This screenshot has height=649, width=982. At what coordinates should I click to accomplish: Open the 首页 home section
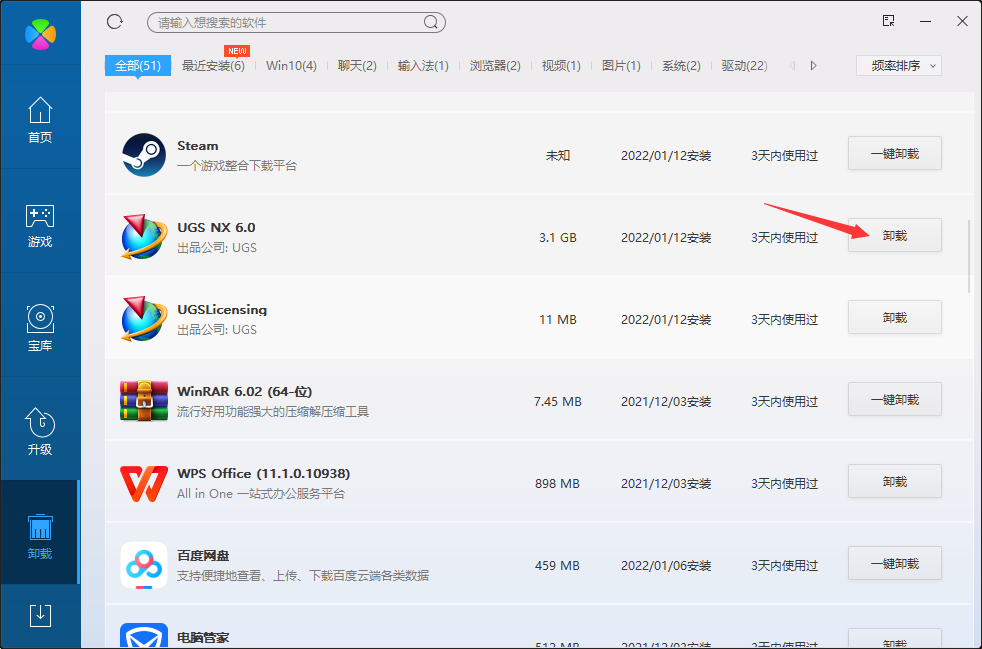tap(40, 120)
